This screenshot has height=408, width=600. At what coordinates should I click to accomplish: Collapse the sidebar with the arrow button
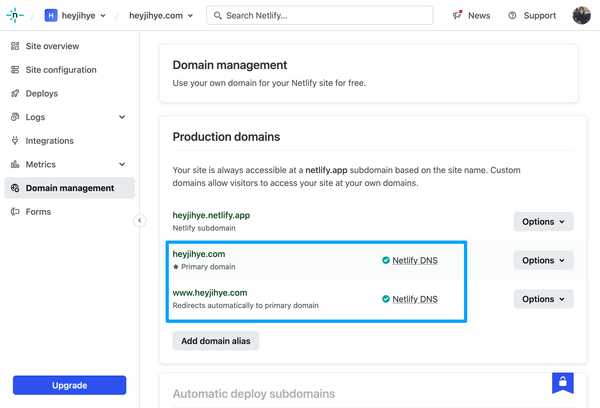(x=140, y=220)
